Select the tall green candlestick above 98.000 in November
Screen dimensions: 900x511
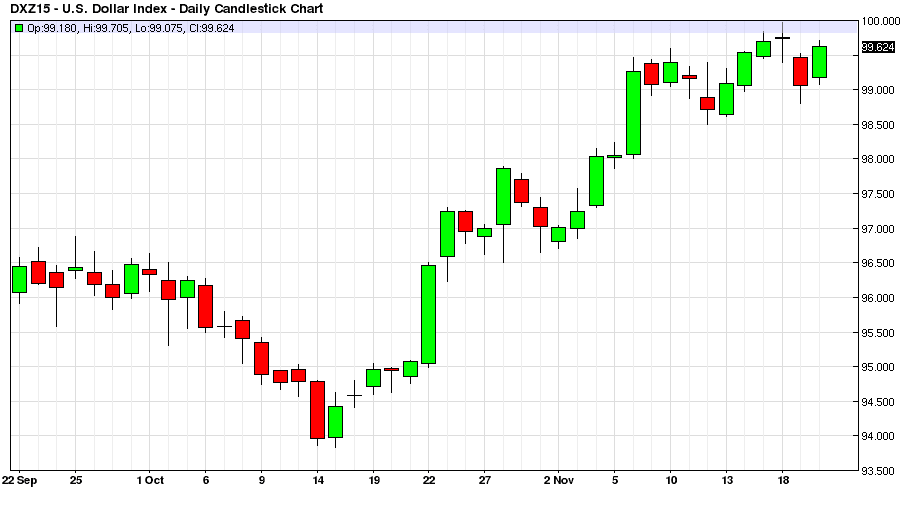[x=633, y=113]
